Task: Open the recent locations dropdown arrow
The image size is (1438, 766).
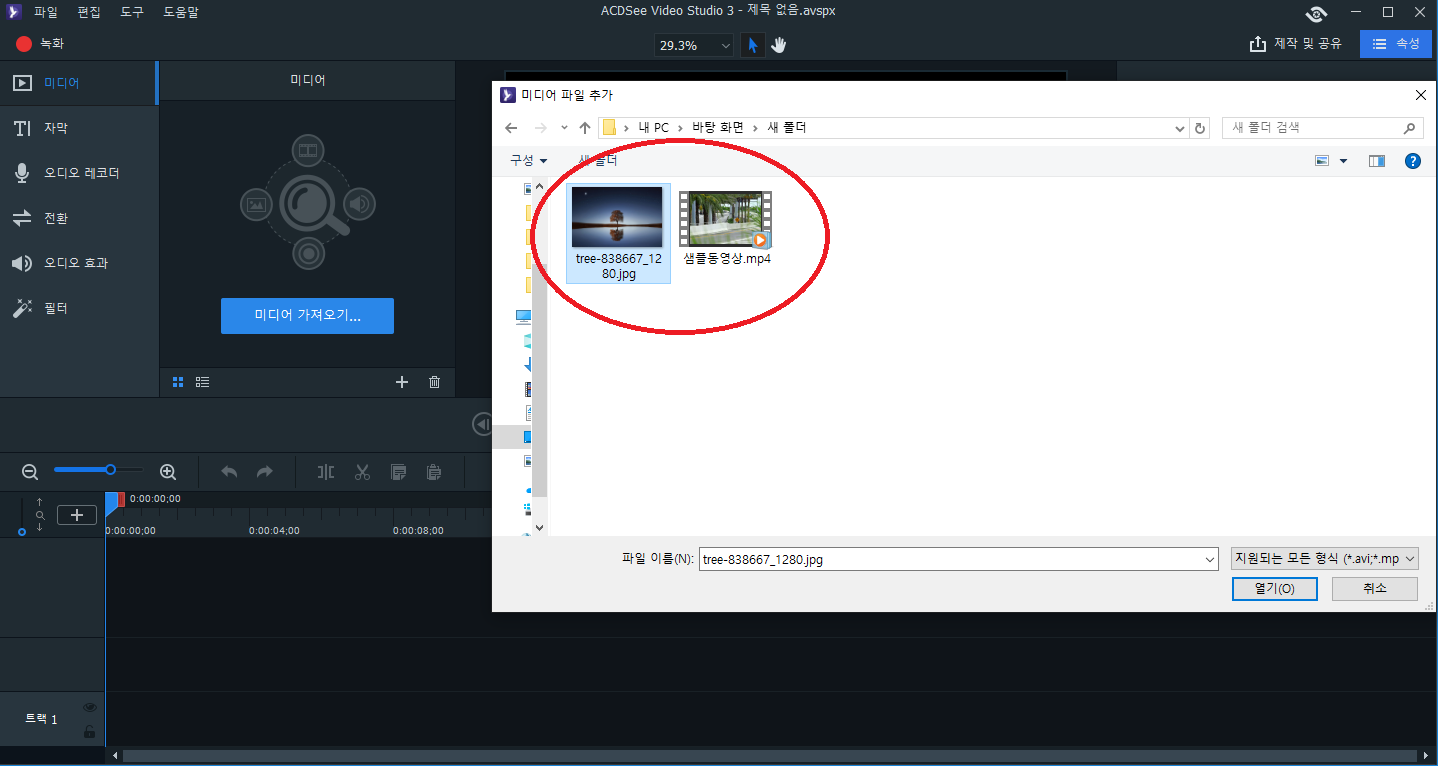Action: (565, 128)
